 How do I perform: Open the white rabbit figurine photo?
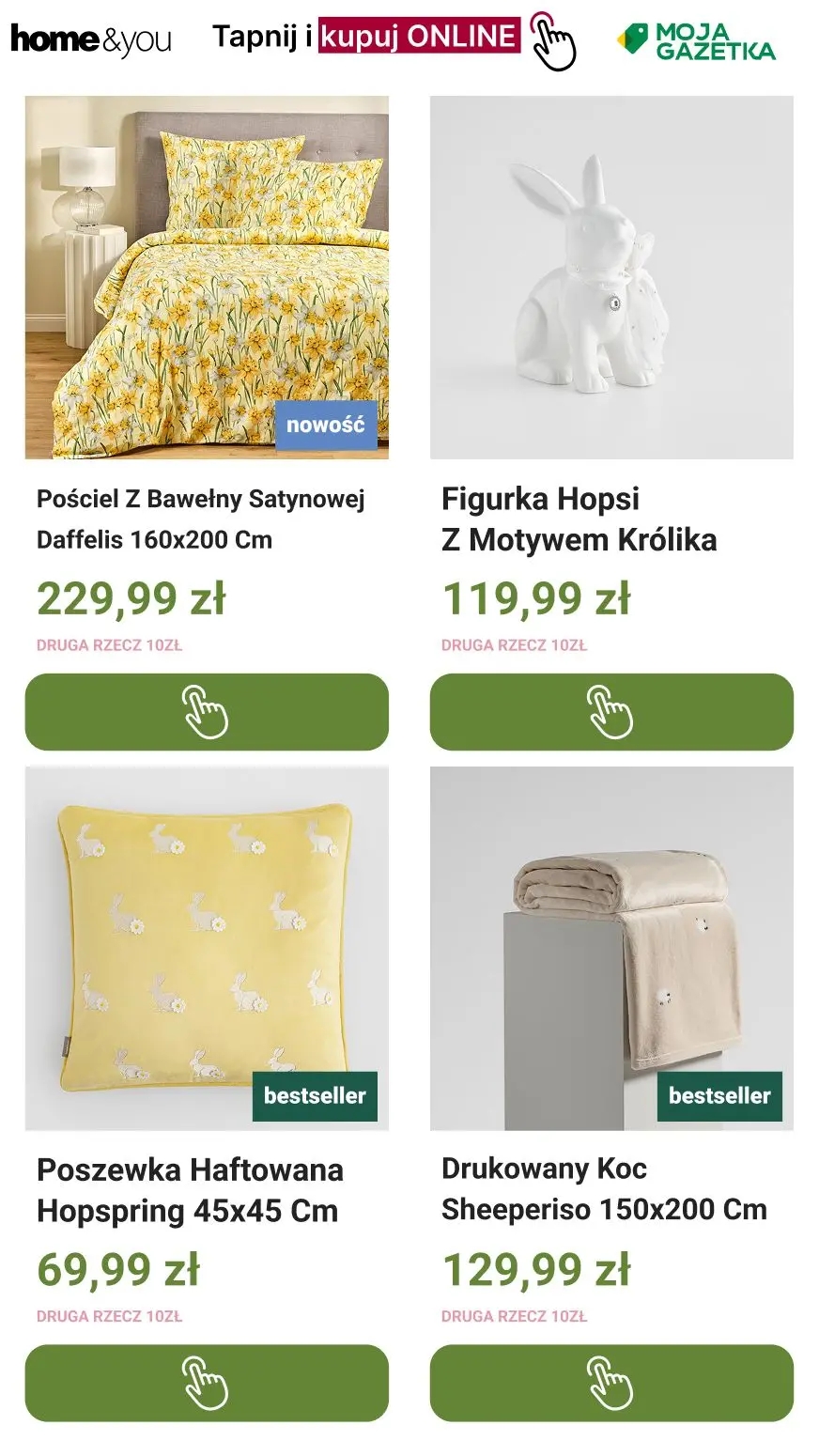[x=611, y=277]
